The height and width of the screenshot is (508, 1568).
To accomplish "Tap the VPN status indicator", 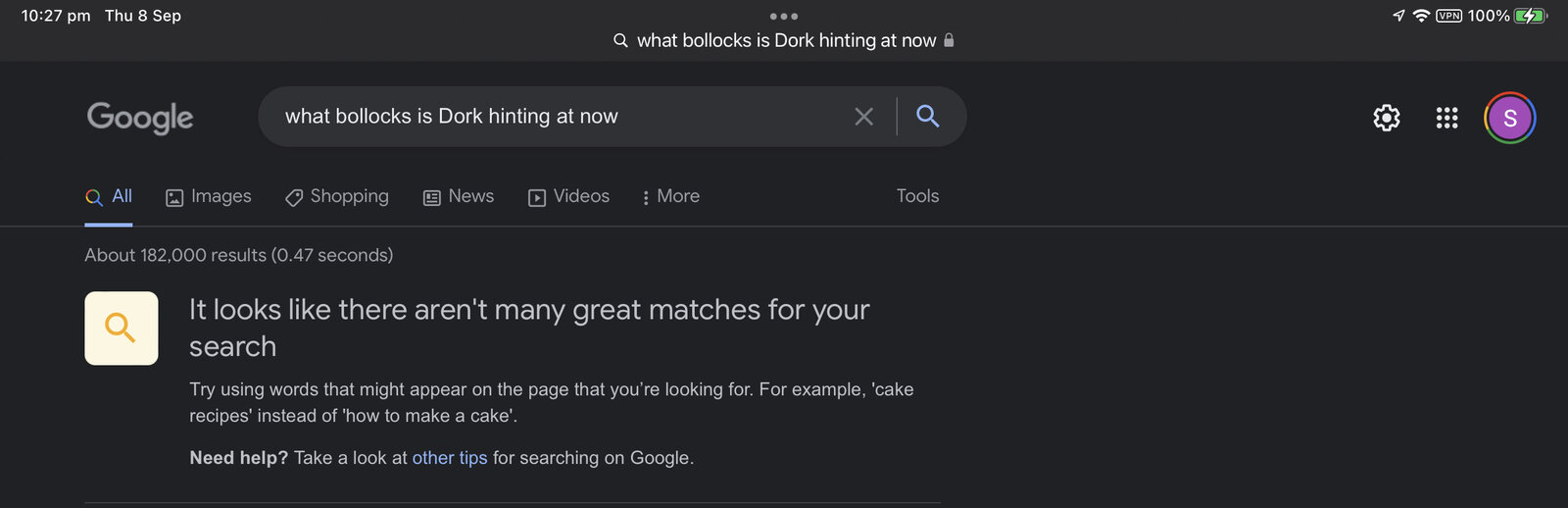I will [x=1448, y=16].
